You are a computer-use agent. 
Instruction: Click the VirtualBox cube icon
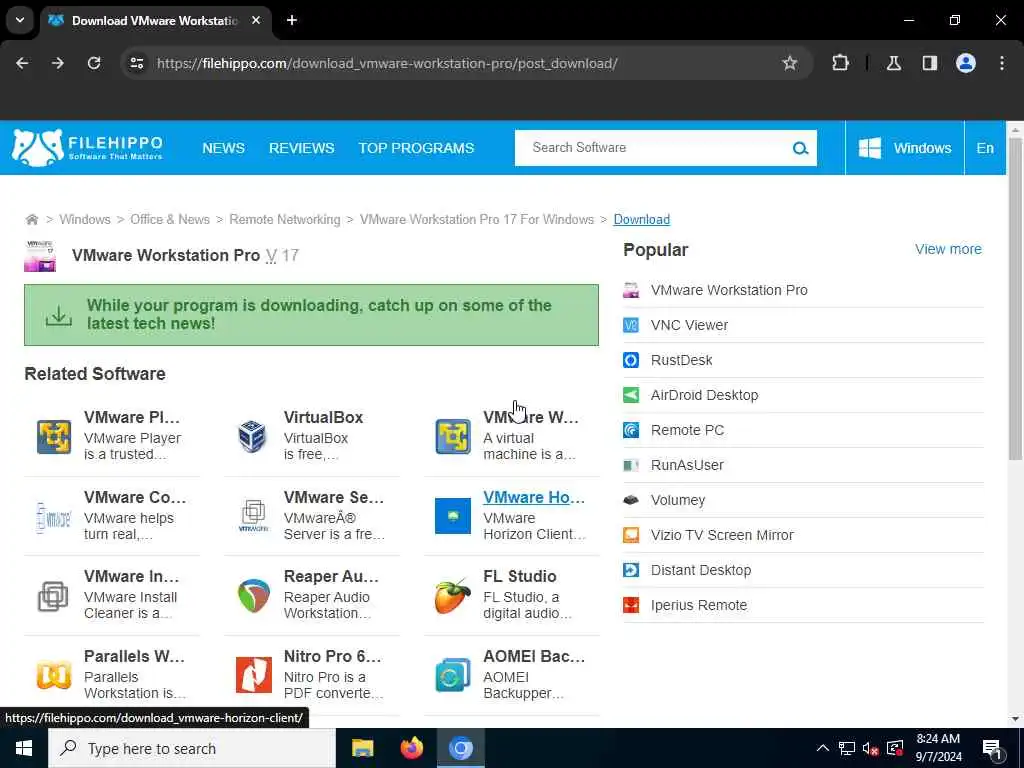(253, 437)
